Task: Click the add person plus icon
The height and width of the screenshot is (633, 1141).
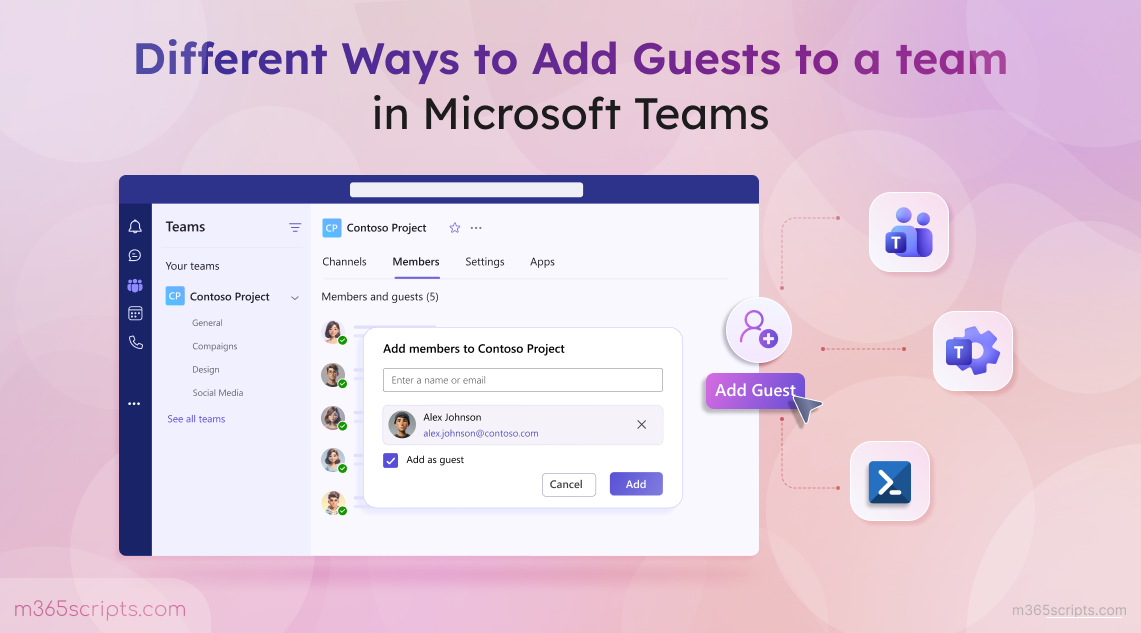Action: 758,330
